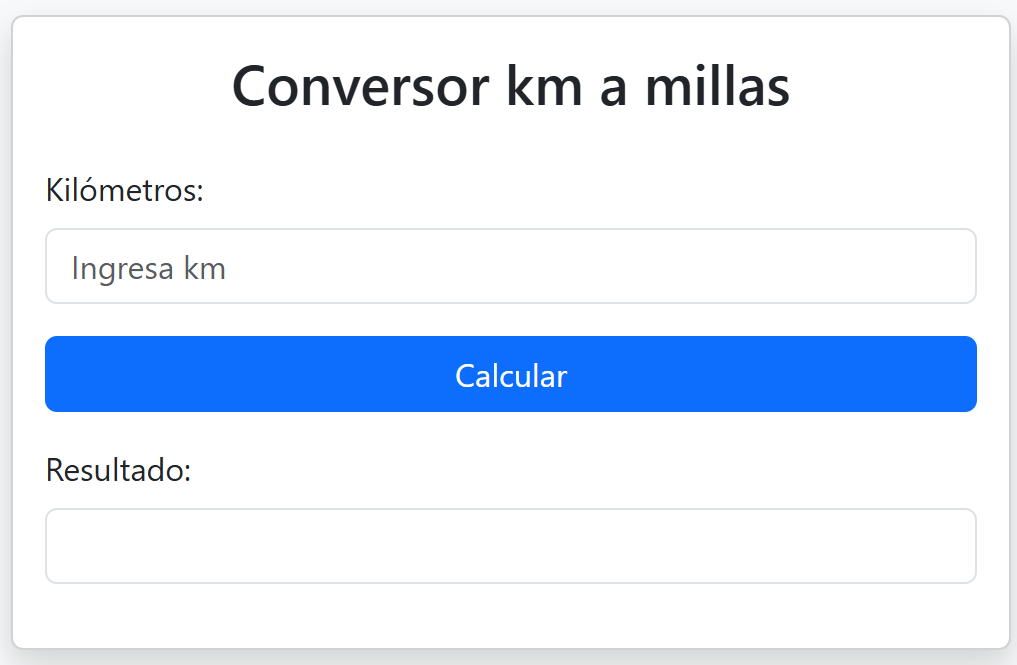Select the Resultado output field
1017x665 pixels.
(510, 546)
